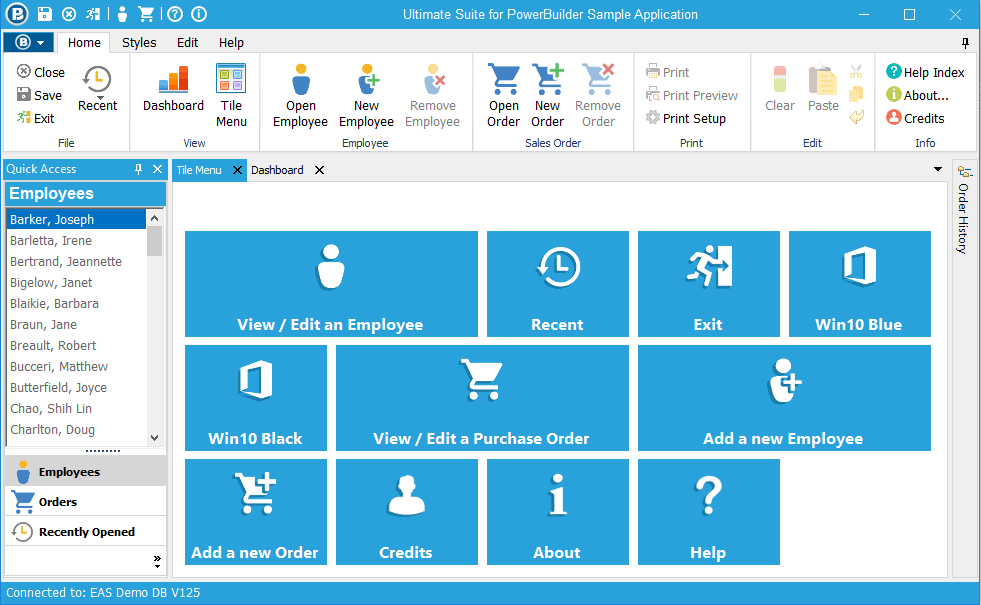Open the Order History side panel
The height and width of the screenshot is (605, 981).
coord(963,210)
